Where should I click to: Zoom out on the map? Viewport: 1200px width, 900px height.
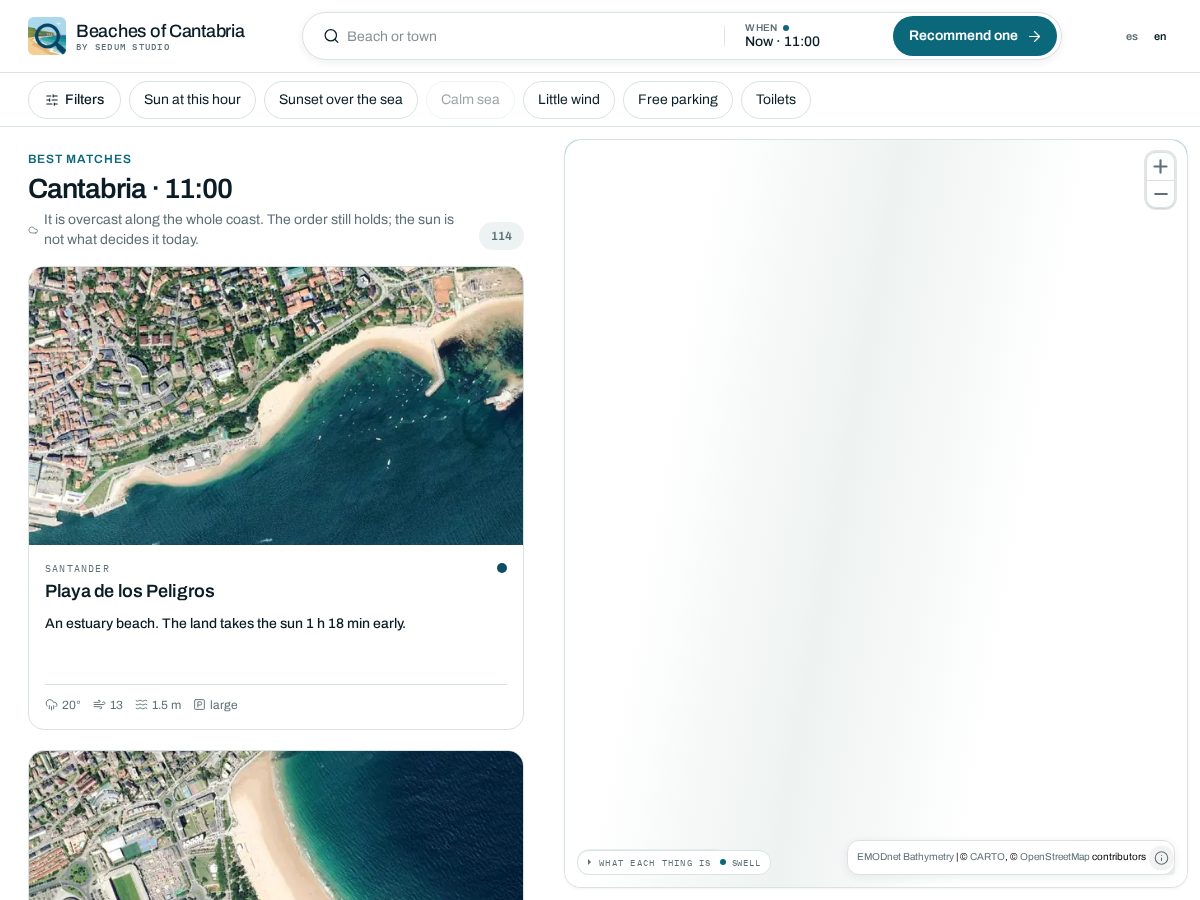coord(1160,194)
